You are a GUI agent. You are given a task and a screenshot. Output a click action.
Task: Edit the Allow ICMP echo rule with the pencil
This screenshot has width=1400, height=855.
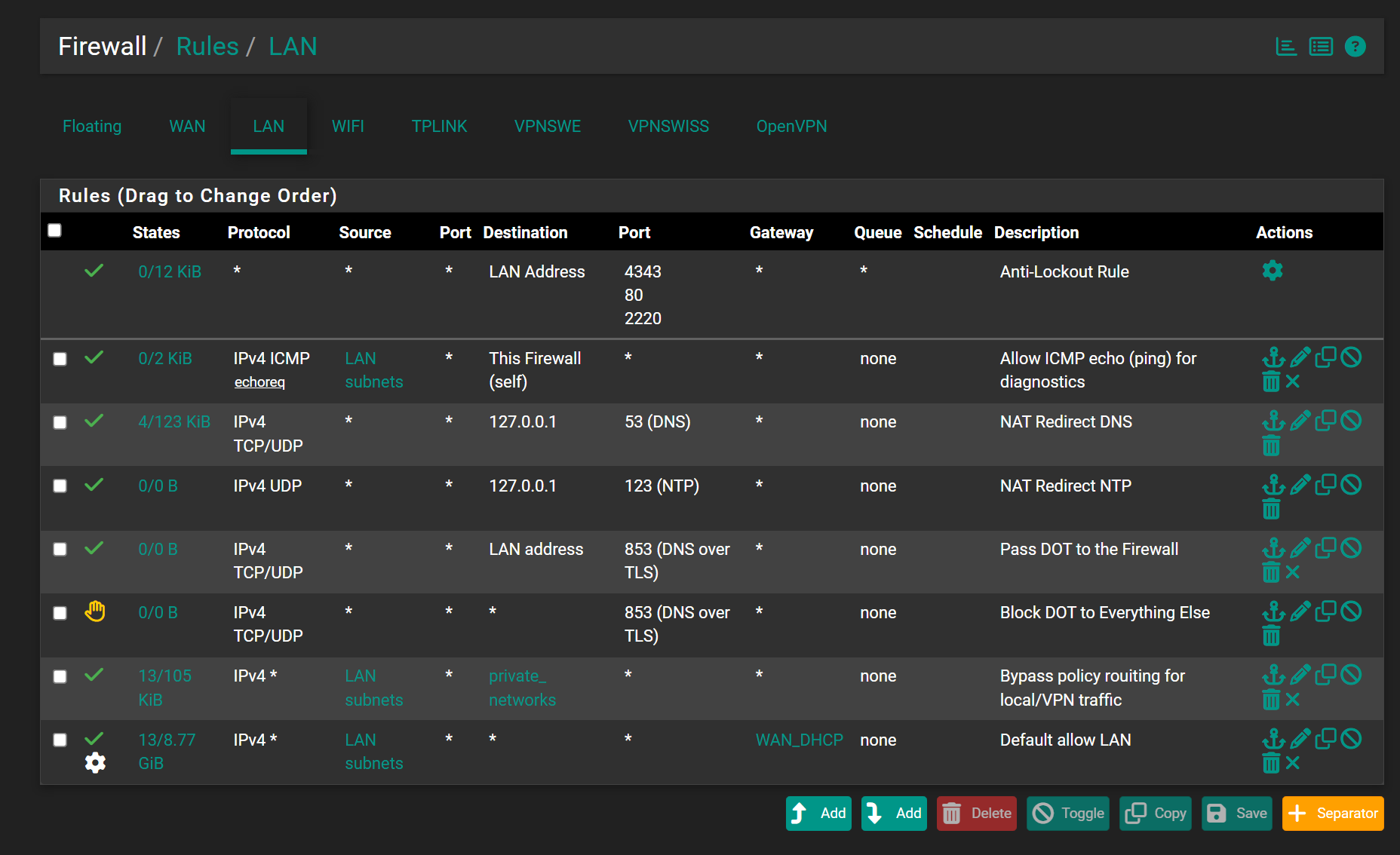point(1300,357)
